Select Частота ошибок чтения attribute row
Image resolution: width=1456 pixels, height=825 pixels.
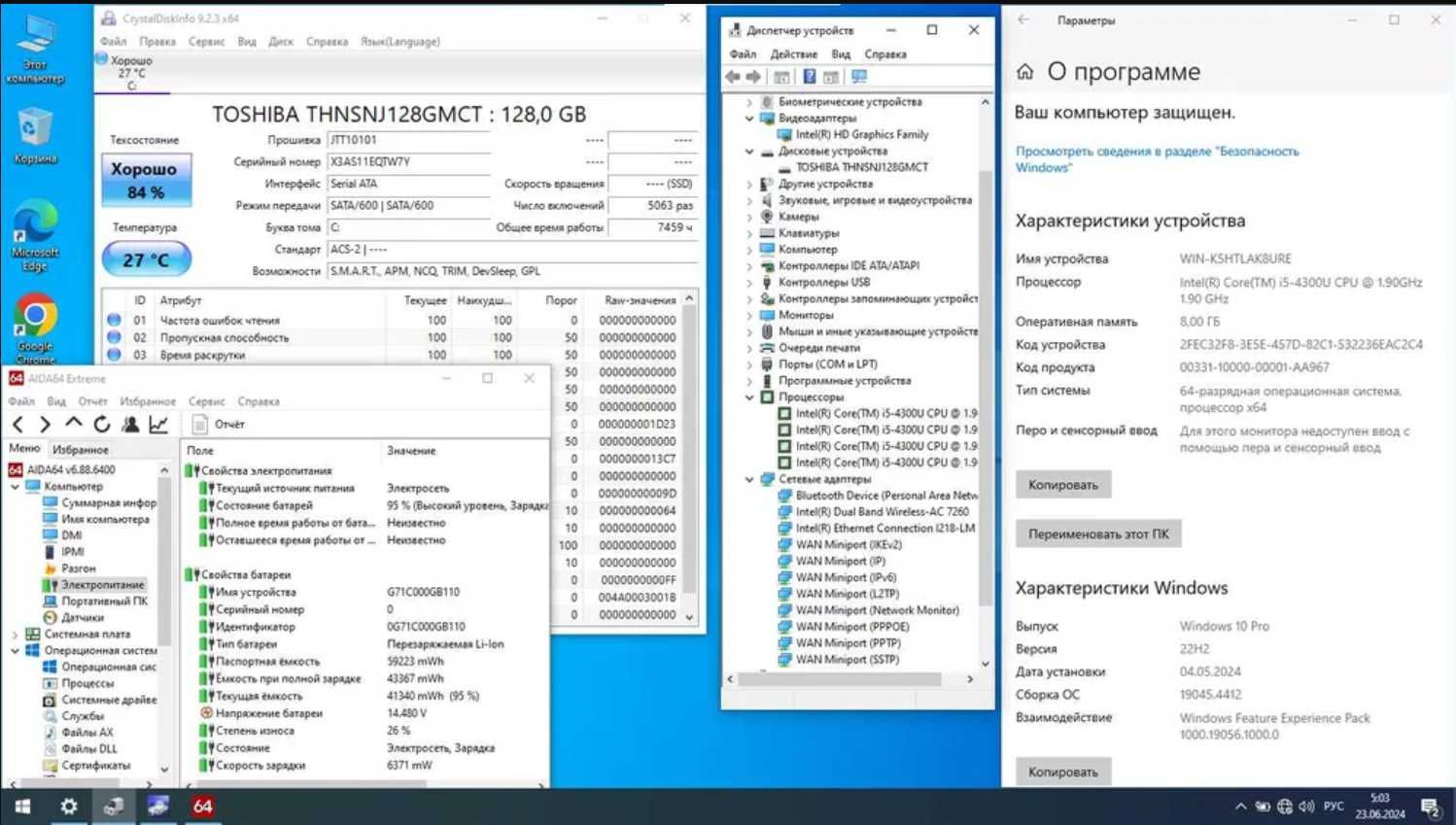click(x=391, y=321)
